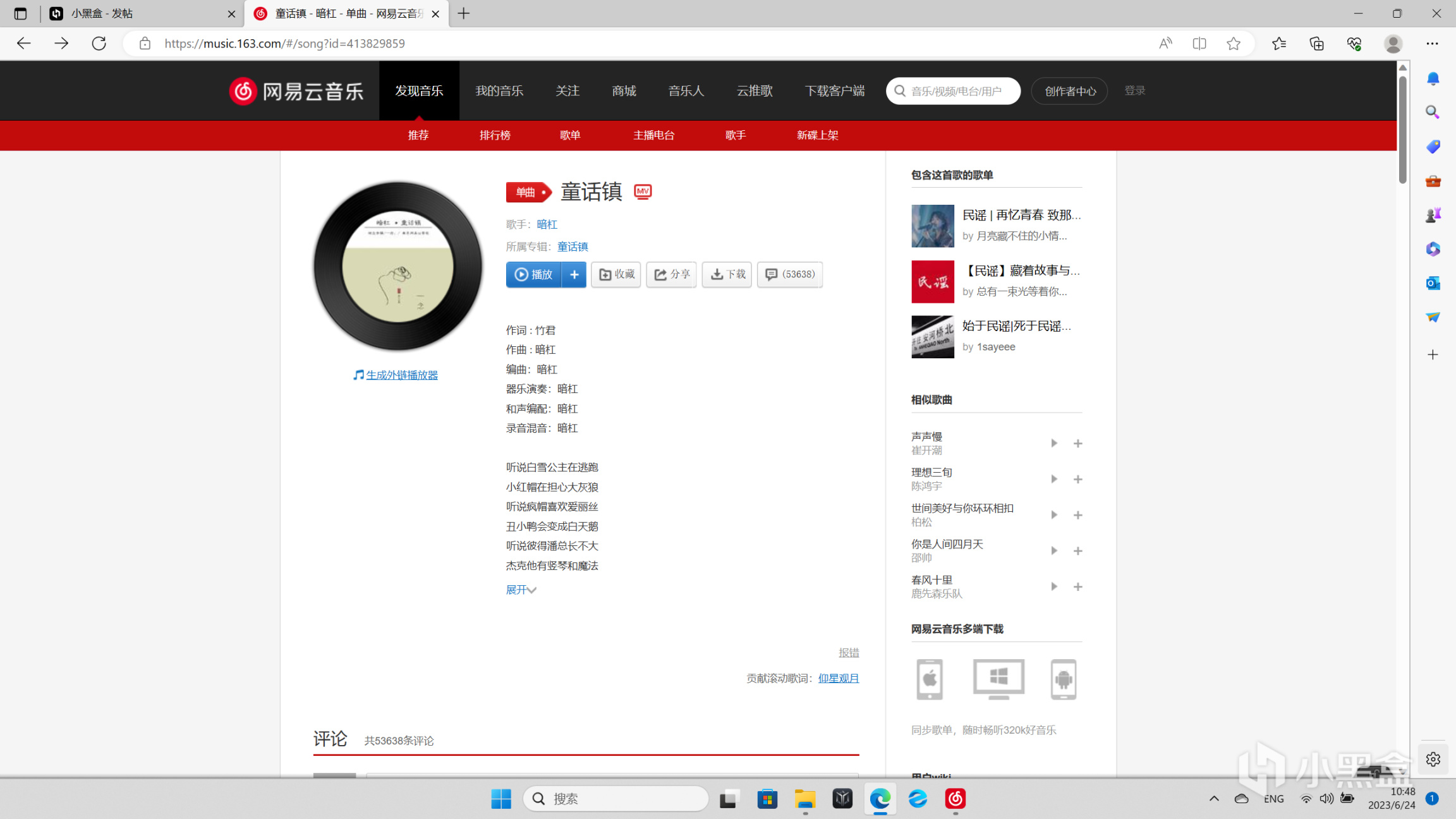
Task: Click the 生成外链播放器 link
Action: 402,375
